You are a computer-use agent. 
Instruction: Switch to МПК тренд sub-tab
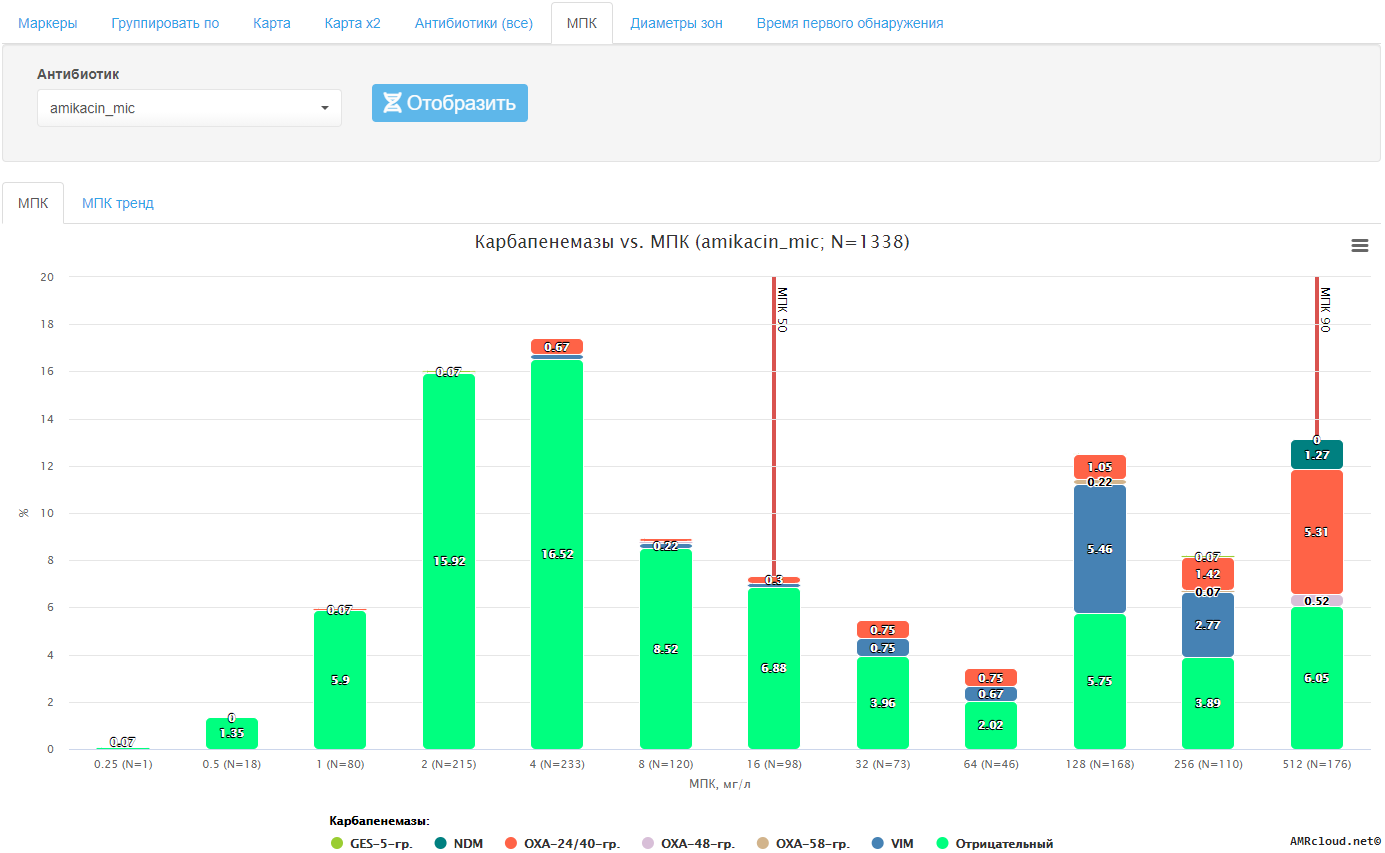pos(118,203)
